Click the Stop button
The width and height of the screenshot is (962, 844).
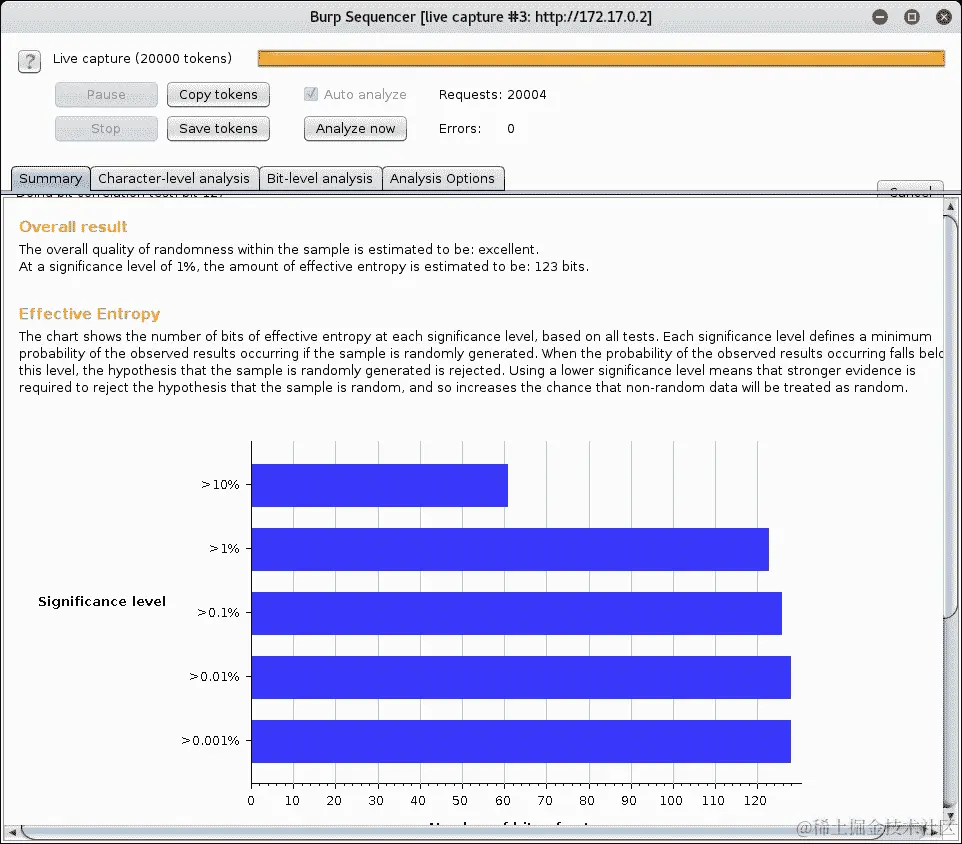[x=106, y=129]
